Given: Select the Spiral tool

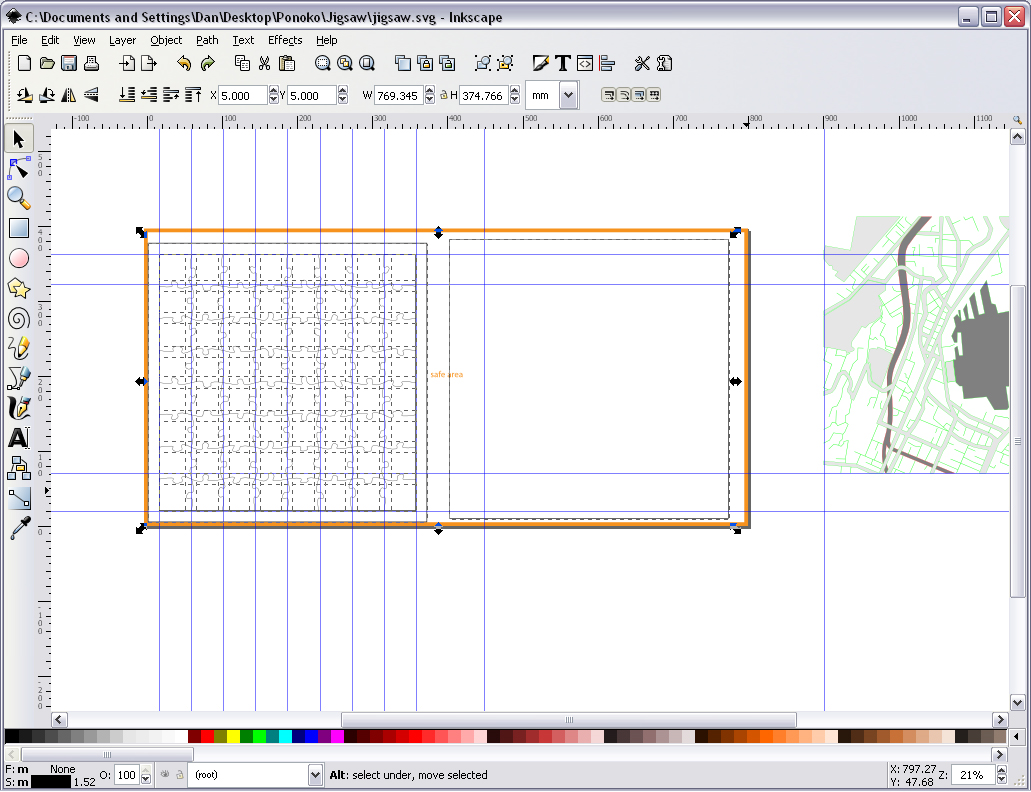Looking at the screenshot, I should pyautogui.click(x=18, y=318).
